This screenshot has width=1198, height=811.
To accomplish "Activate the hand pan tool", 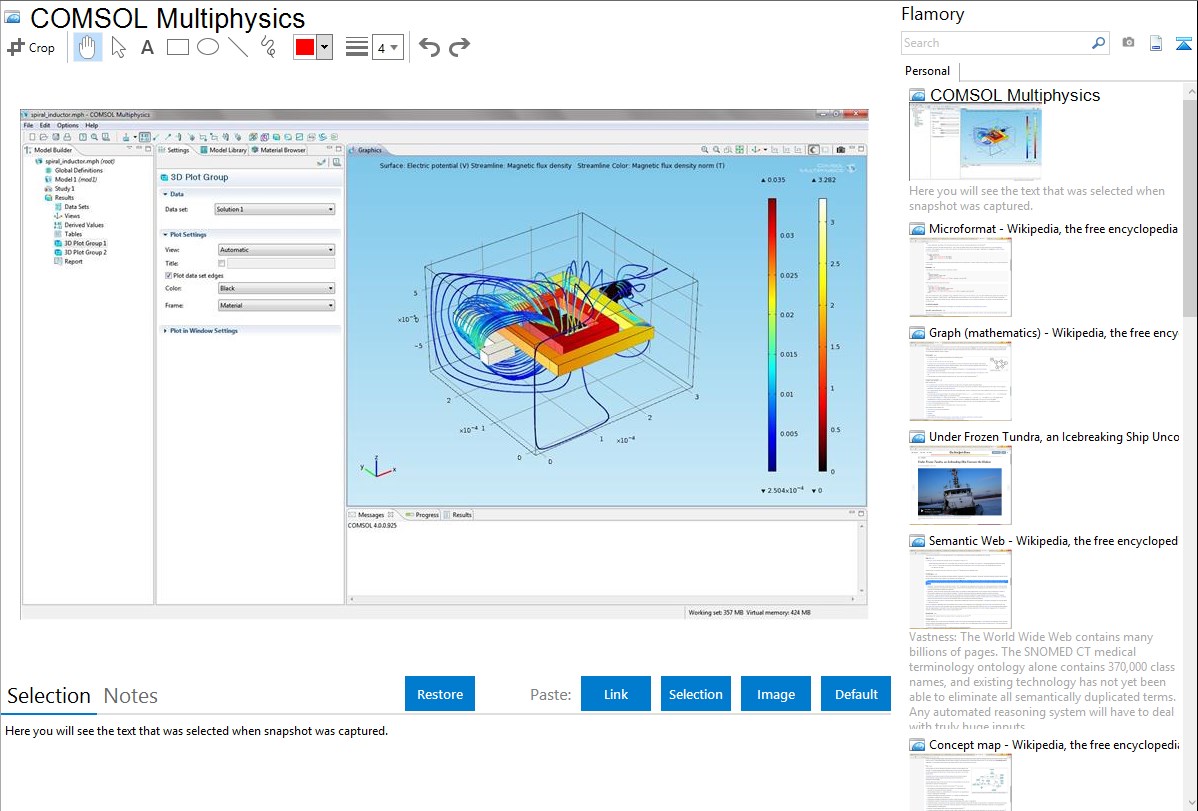I will [x=88, y=47].
